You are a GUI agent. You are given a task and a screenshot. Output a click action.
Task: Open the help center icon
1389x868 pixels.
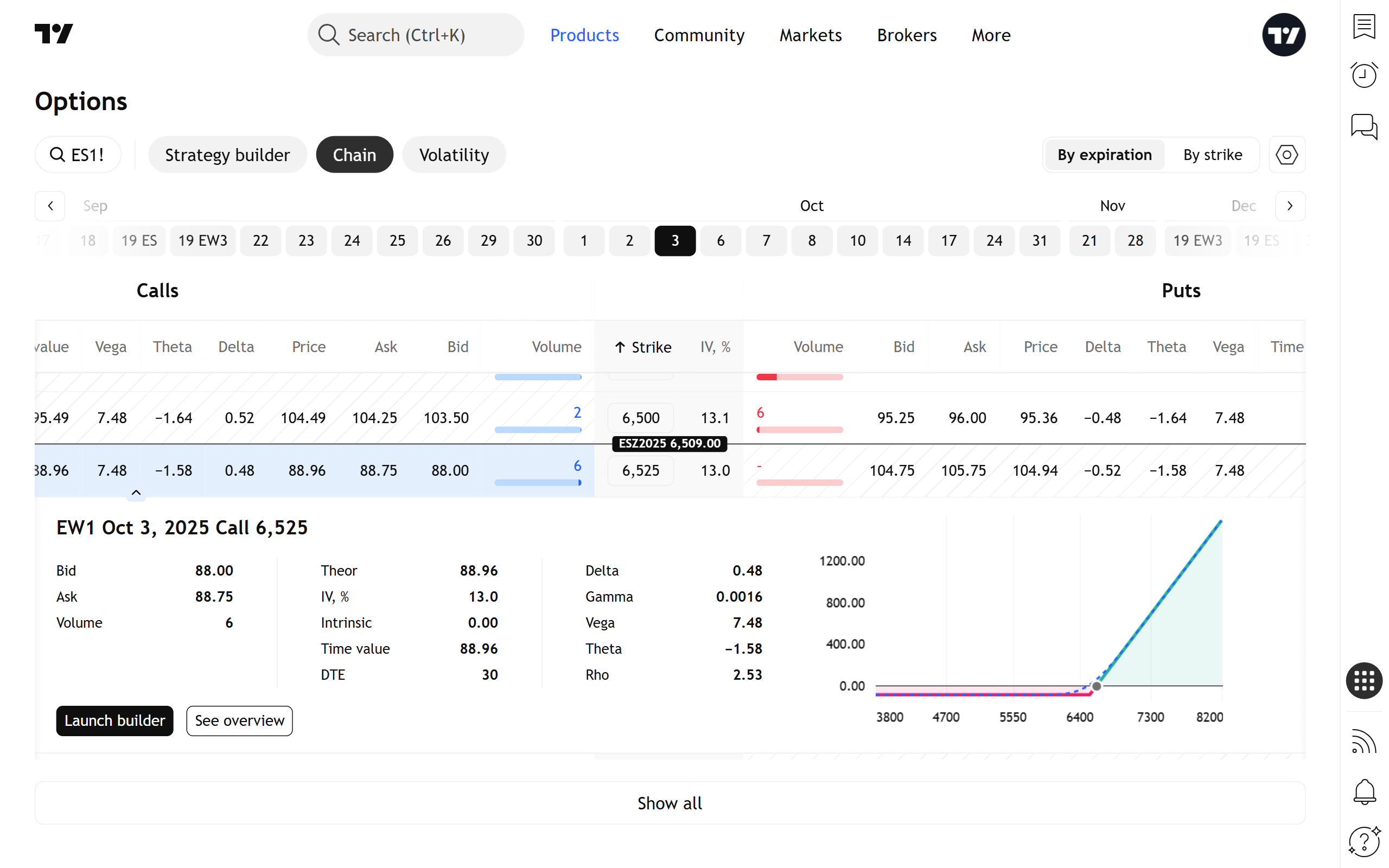[1363, 841]
